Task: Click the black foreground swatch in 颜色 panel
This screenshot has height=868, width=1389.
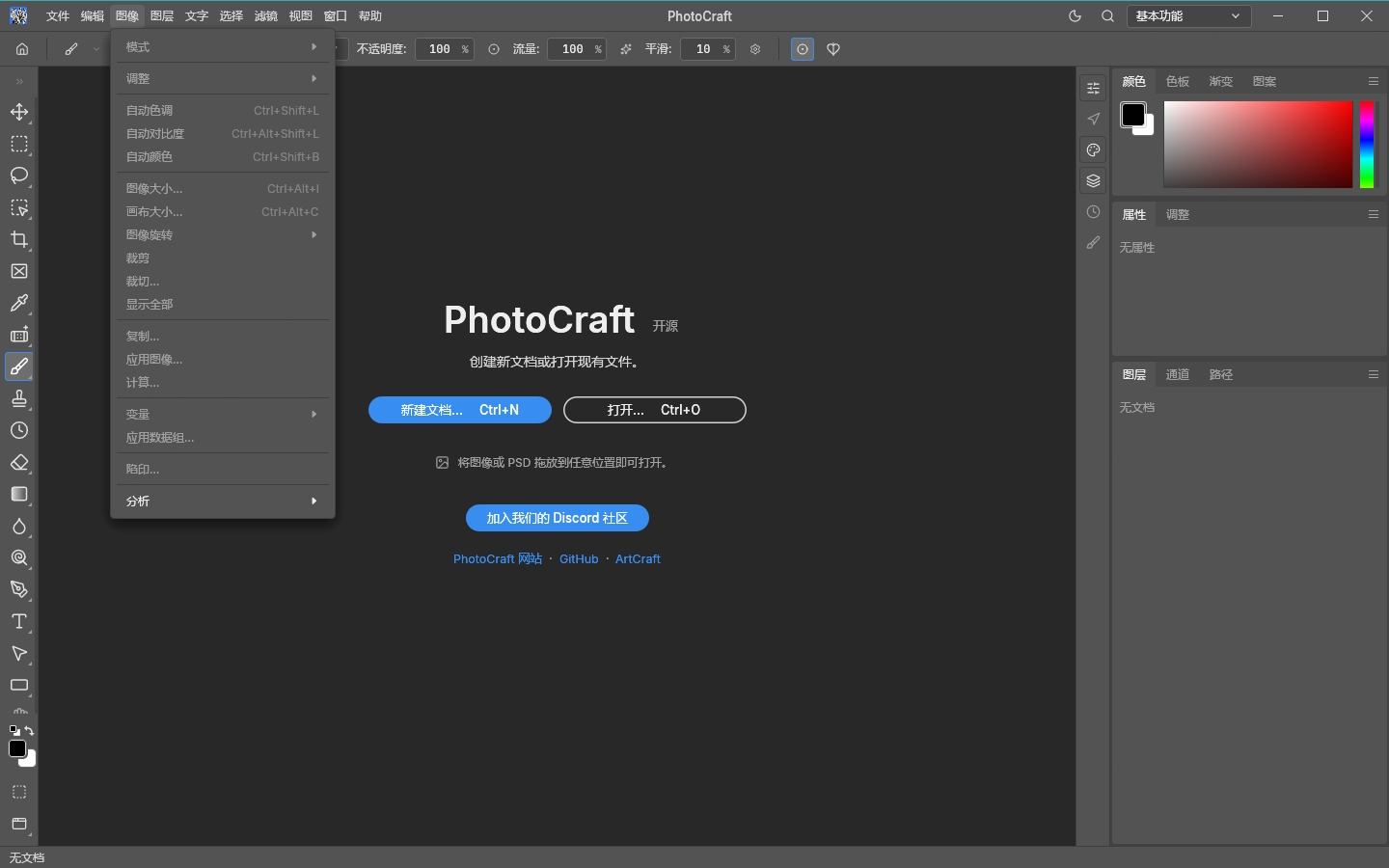Action: [1133, 115]
